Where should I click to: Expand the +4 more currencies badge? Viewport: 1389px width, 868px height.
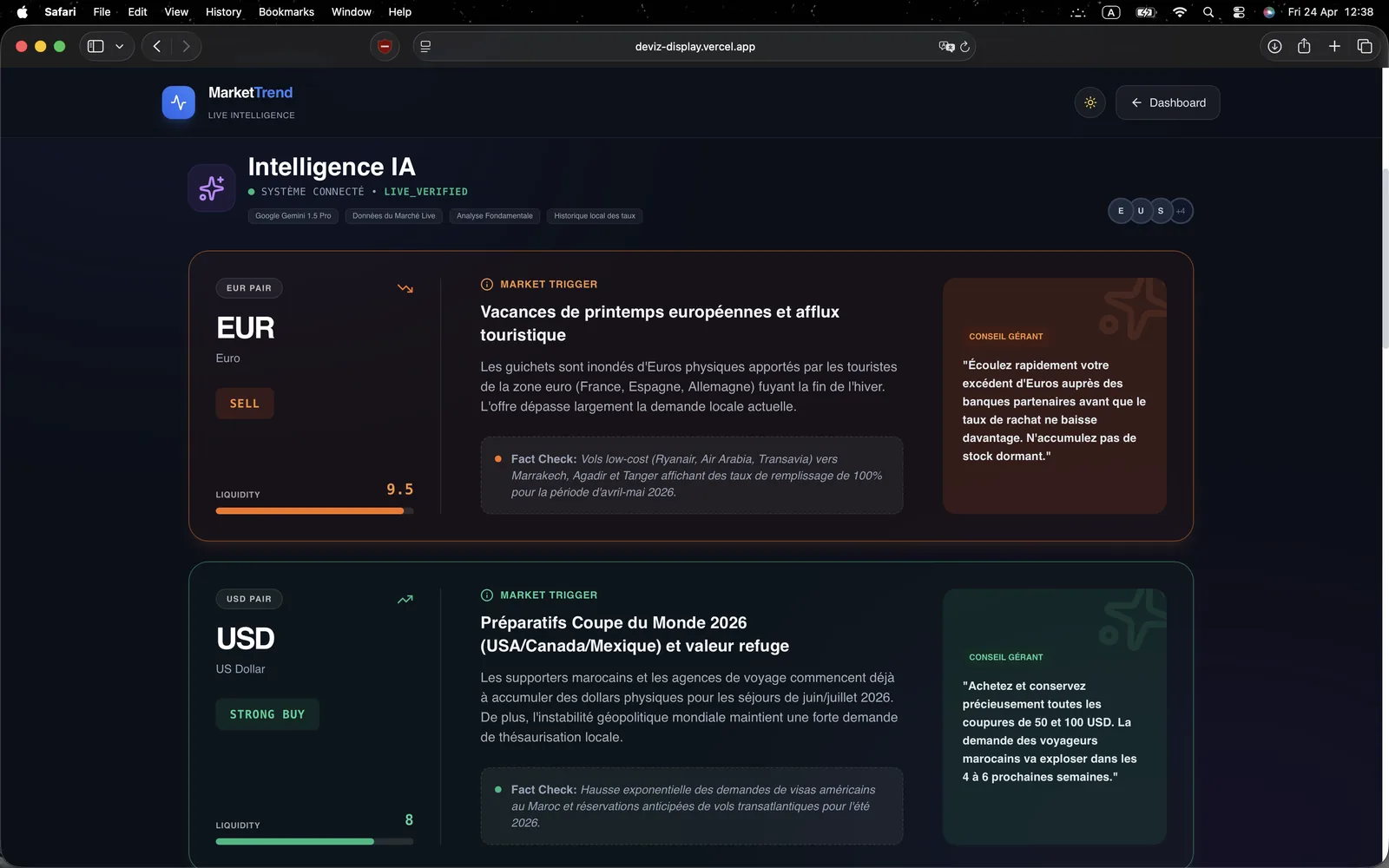tap(1181, 211)
